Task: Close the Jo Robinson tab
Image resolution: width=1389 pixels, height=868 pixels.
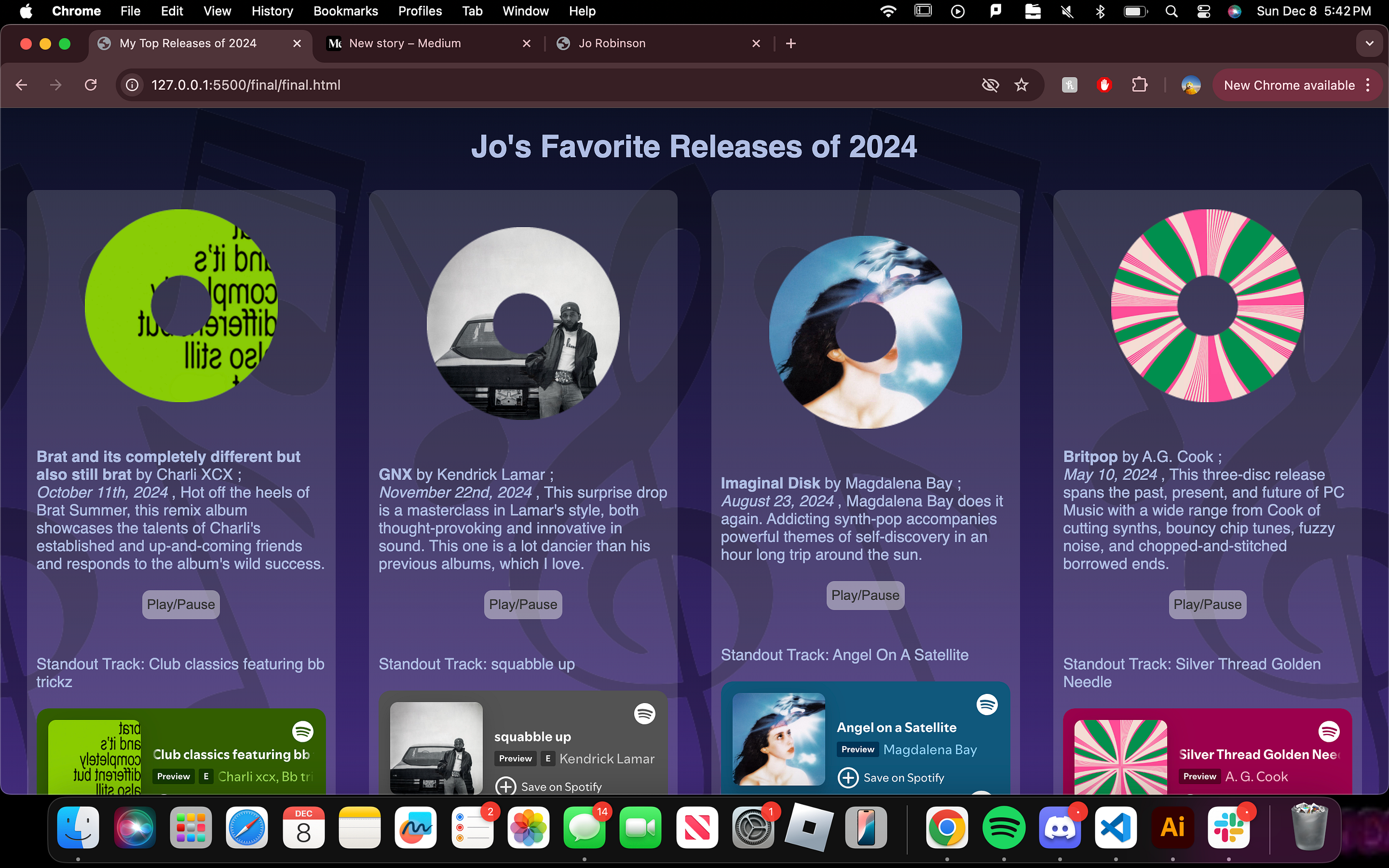Action: pyautogui.click(x=756, y=44)
